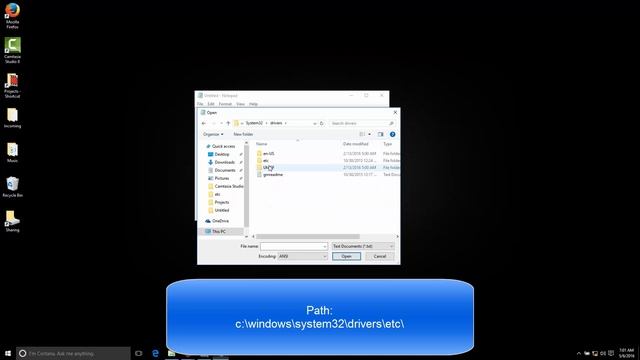Click the File name input field

coord(294,246)
